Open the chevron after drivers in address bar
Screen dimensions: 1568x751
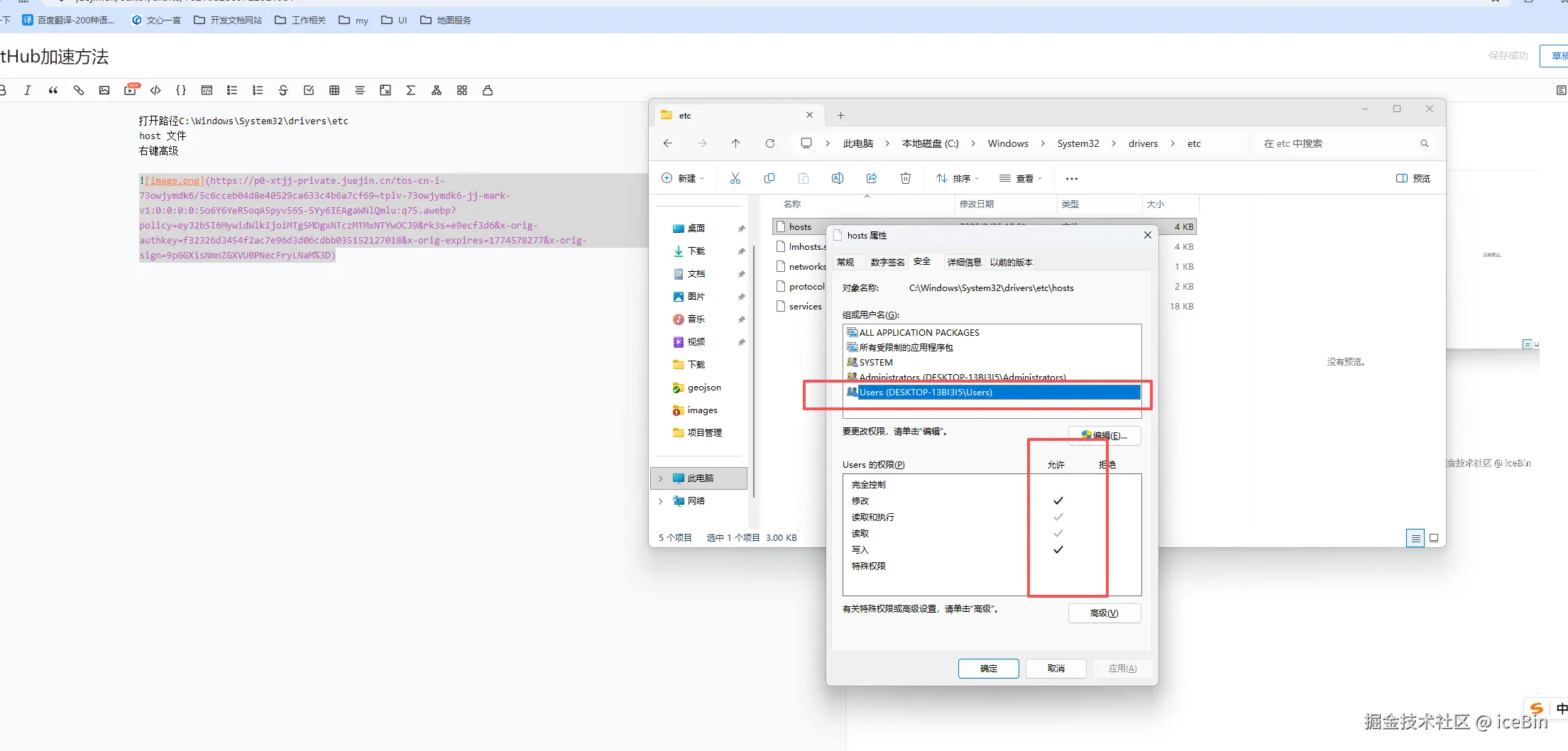(x=1173, y=143)
